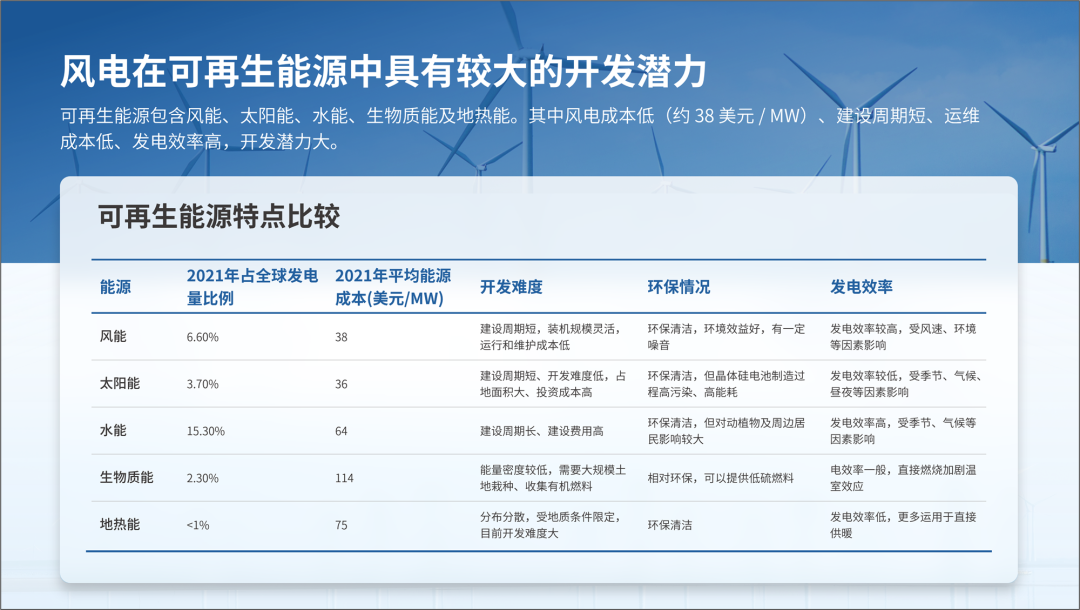Select cell 电效率一般，直接燃烧加剧温室效应
1080x610 pixels.
click(x=903, y=478)
